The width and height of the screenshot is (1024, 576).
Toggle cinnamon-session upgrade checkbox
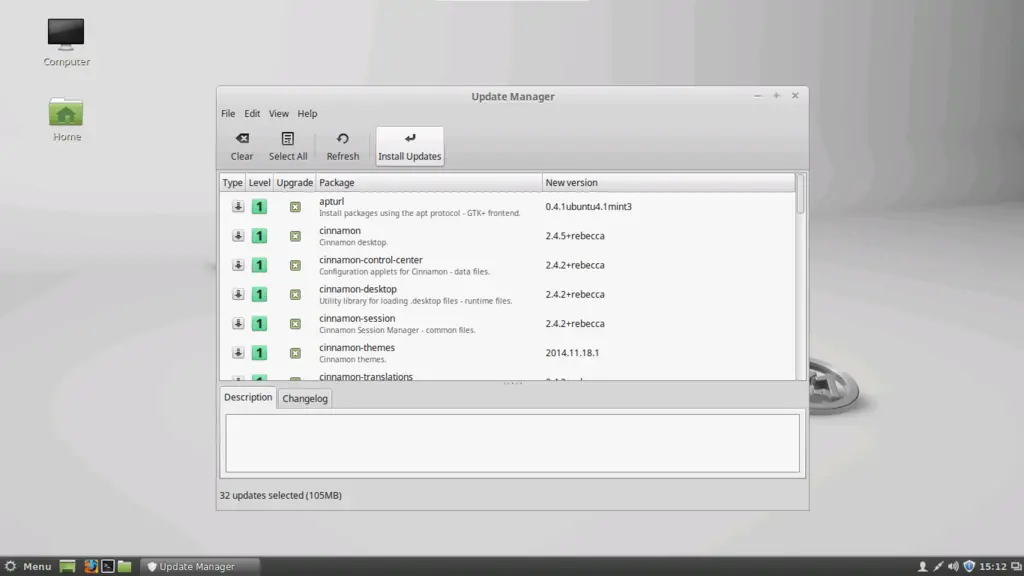(295, 325)
